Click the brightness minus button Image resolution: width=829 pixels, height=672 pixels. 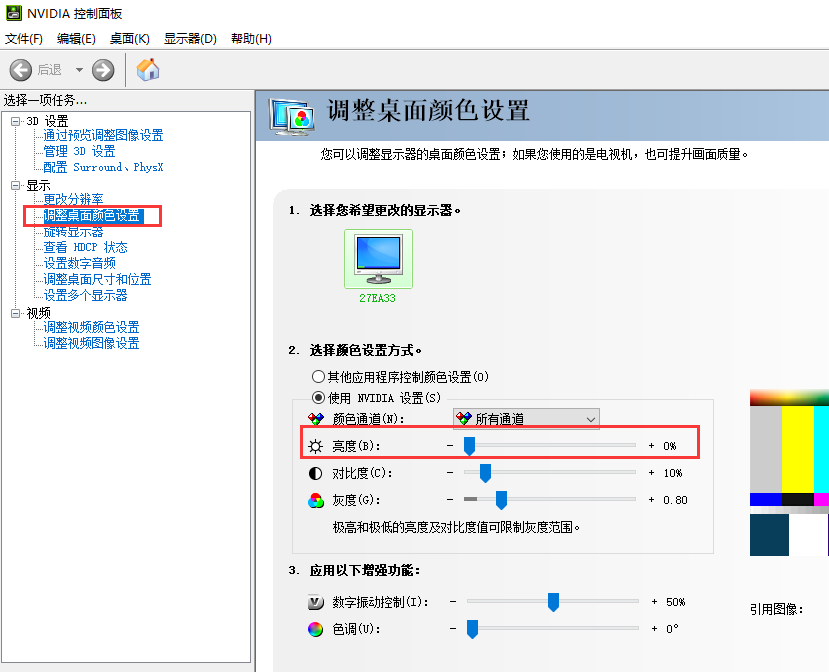pos(450,446)
